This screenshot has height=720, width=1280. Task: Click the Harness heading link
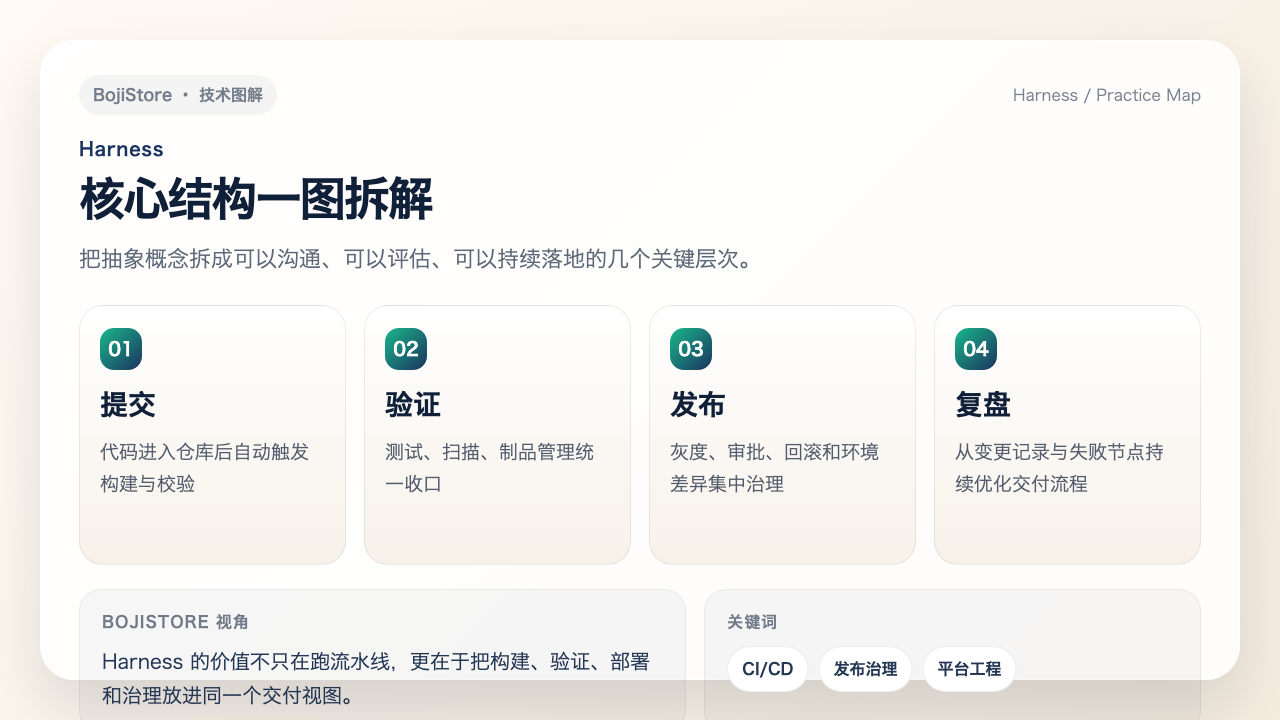point(121,148)
